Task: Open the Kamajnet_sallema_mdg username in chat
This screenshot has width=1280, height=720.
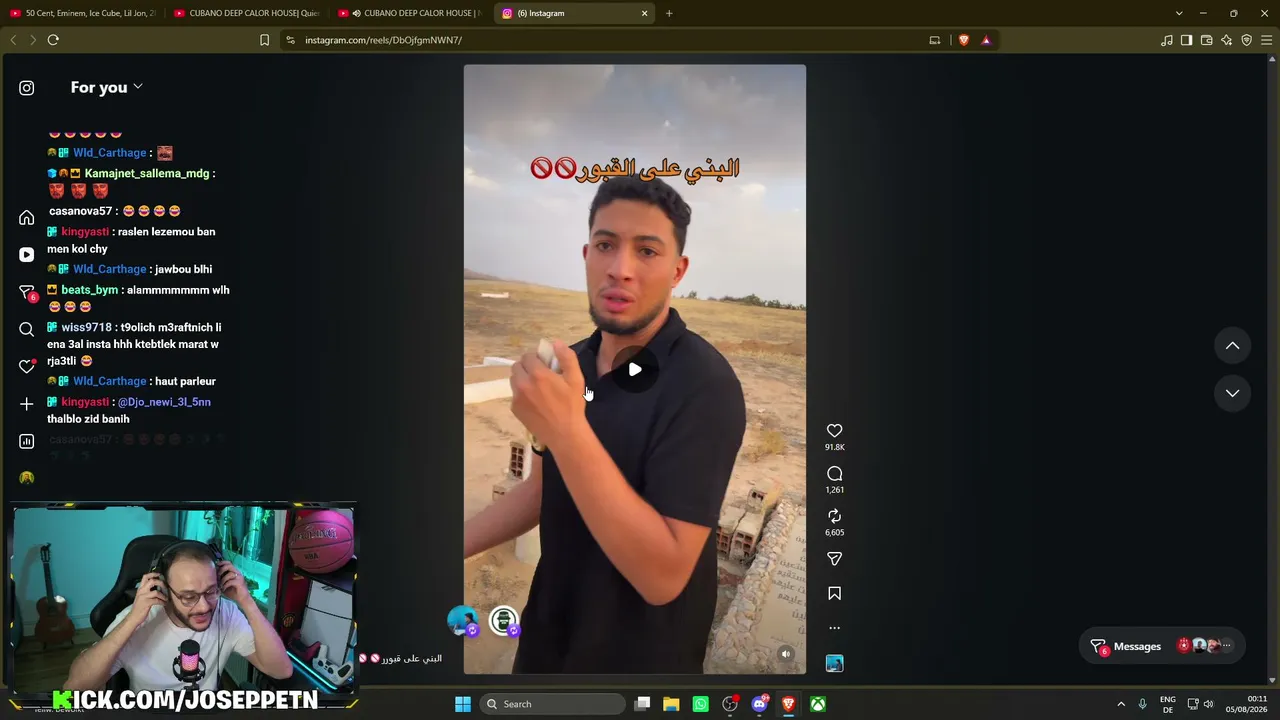Action: (147, 173)
